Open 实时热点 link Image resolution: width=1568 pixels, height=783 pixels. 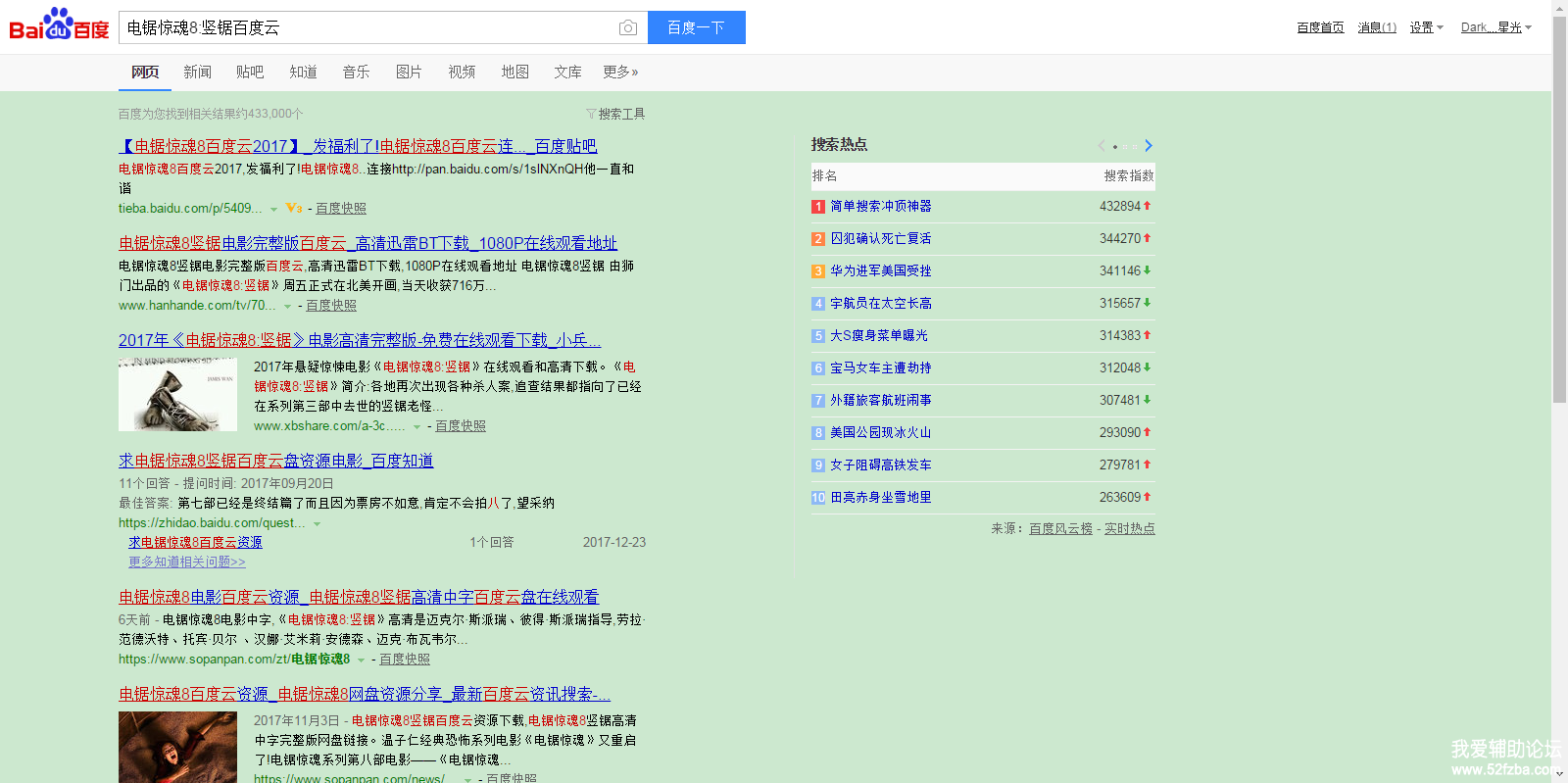point(1130,528)
